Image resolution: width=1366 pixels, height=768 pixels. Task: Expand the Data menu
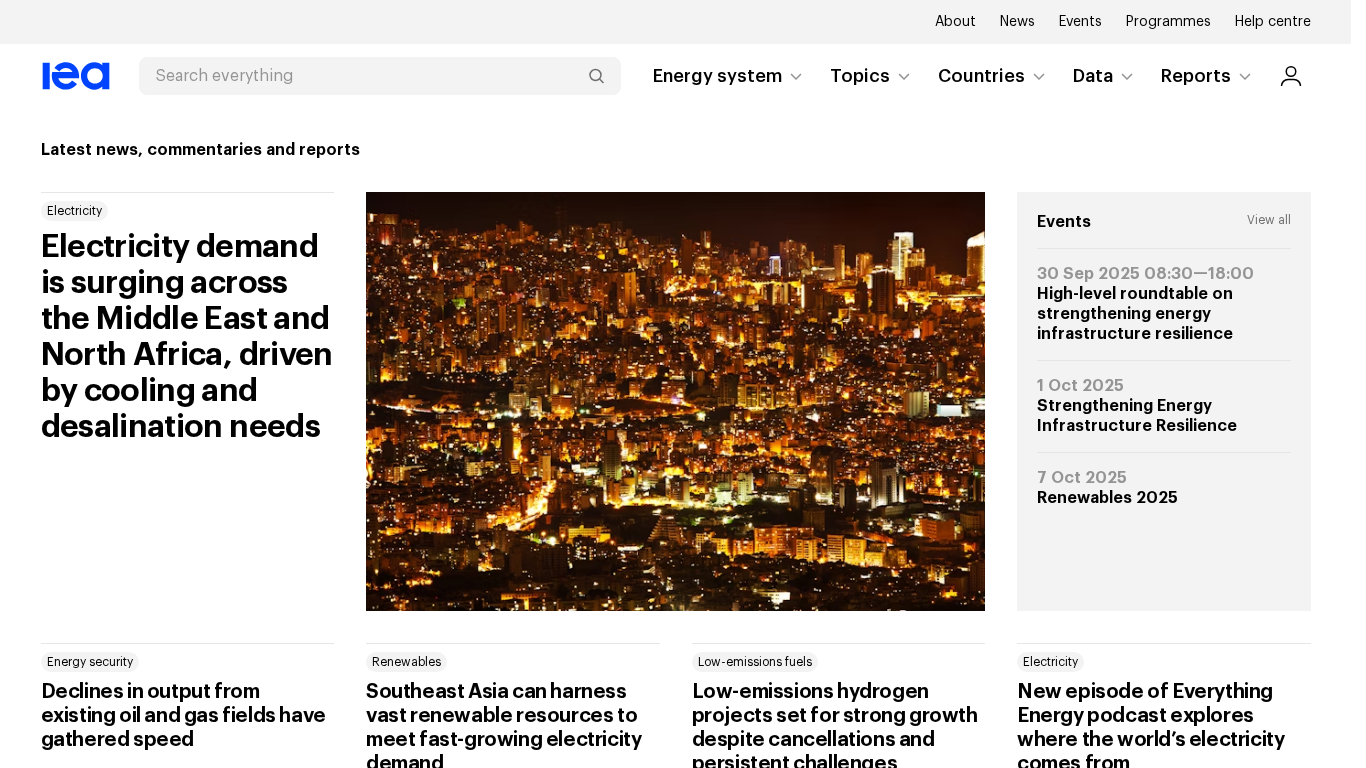1103,76
